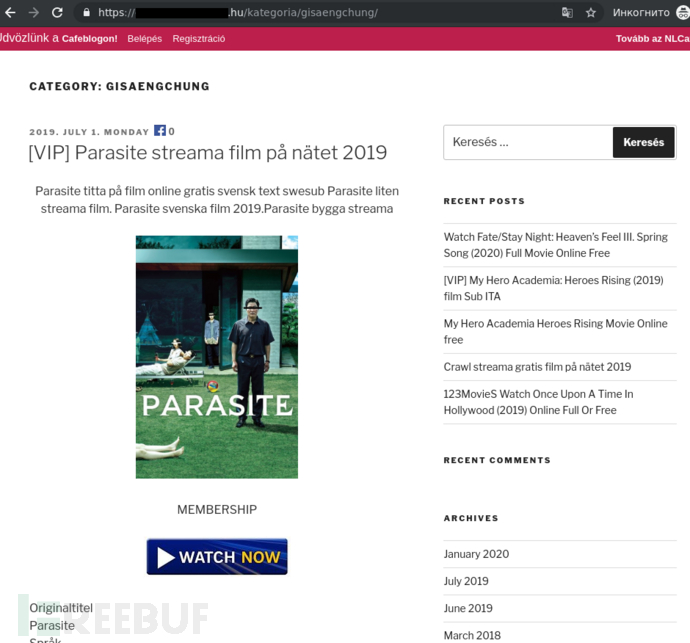This screenshot has height=643, width=690.
Task: Click the Cafeblogon! link
Action: 90,39
